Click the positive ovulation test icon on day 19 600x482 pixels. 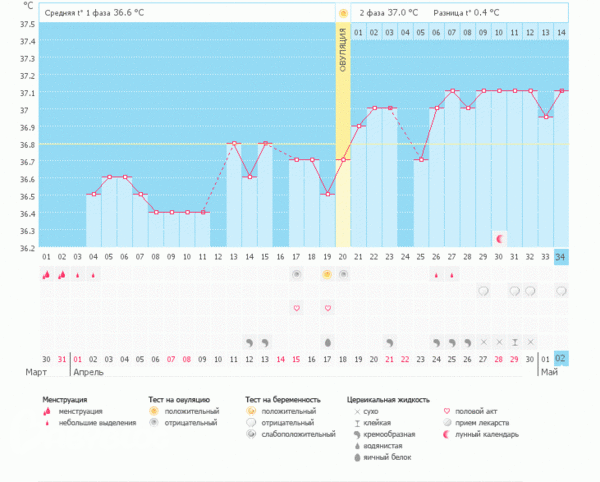[x=327, y=274]
